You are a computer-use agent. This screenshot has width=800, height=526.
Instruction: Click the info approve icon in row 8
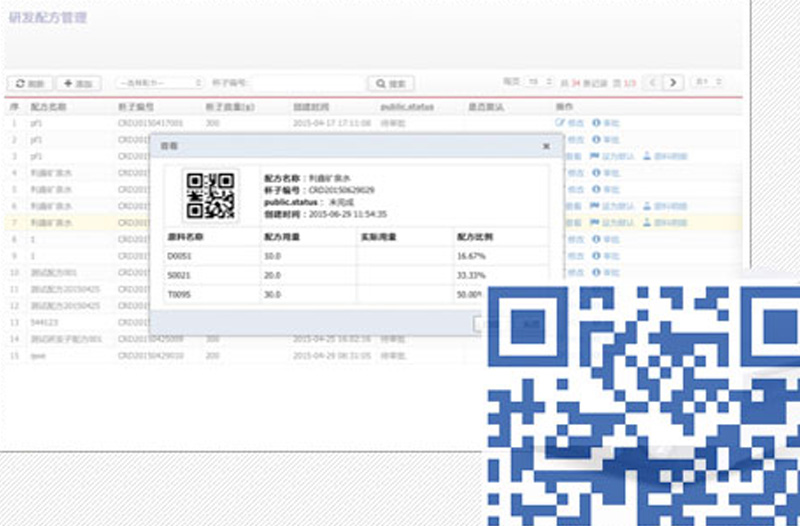click(596, 239)
